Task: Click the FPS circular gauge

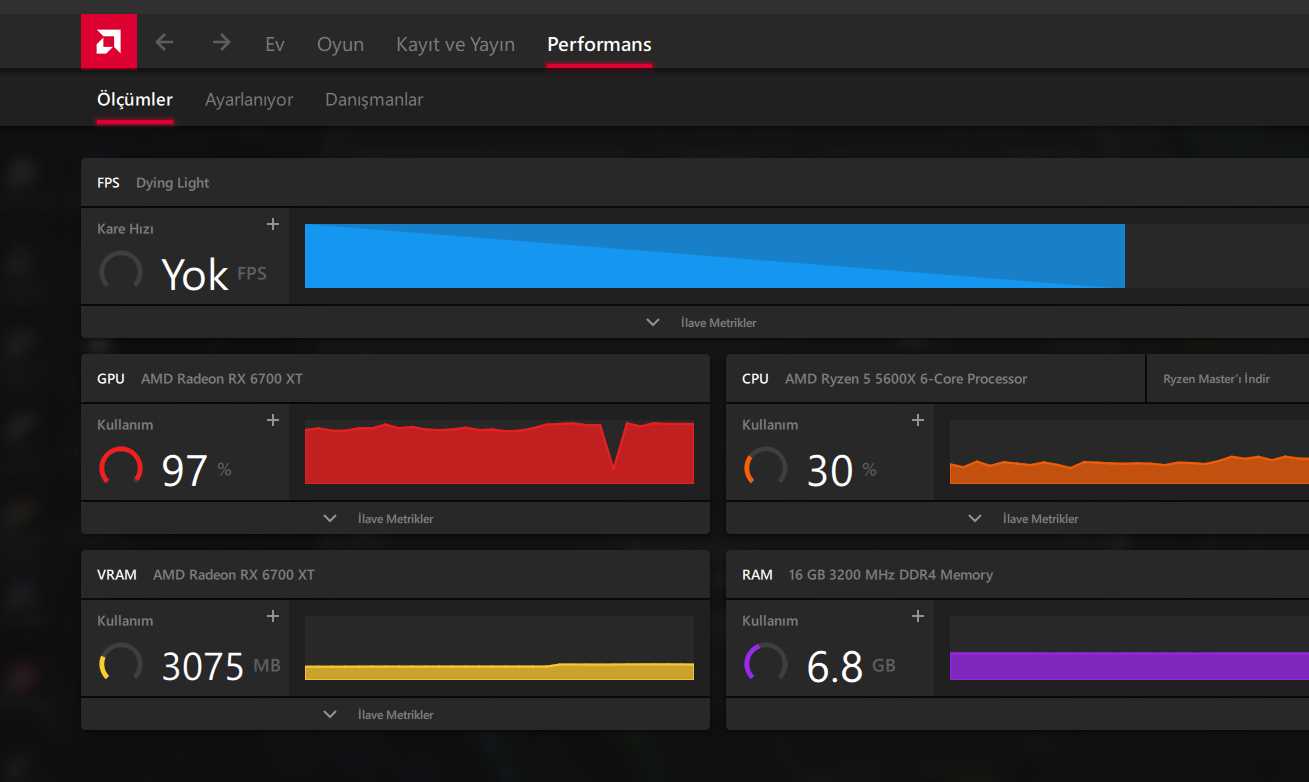Action: 121,272
